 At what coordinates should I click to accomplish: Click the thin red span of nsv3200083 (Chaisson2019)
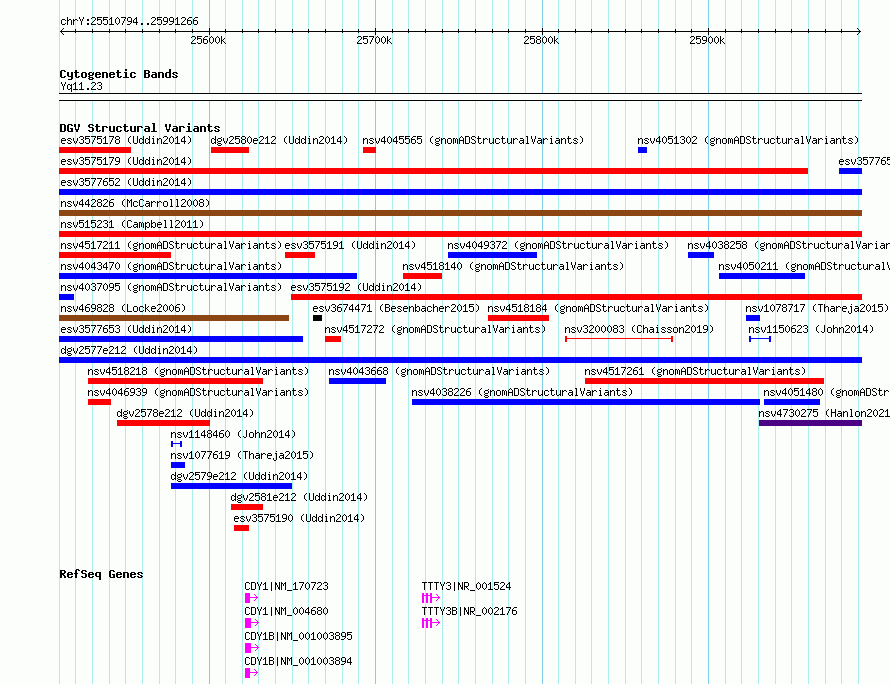(x=619, y=339)
